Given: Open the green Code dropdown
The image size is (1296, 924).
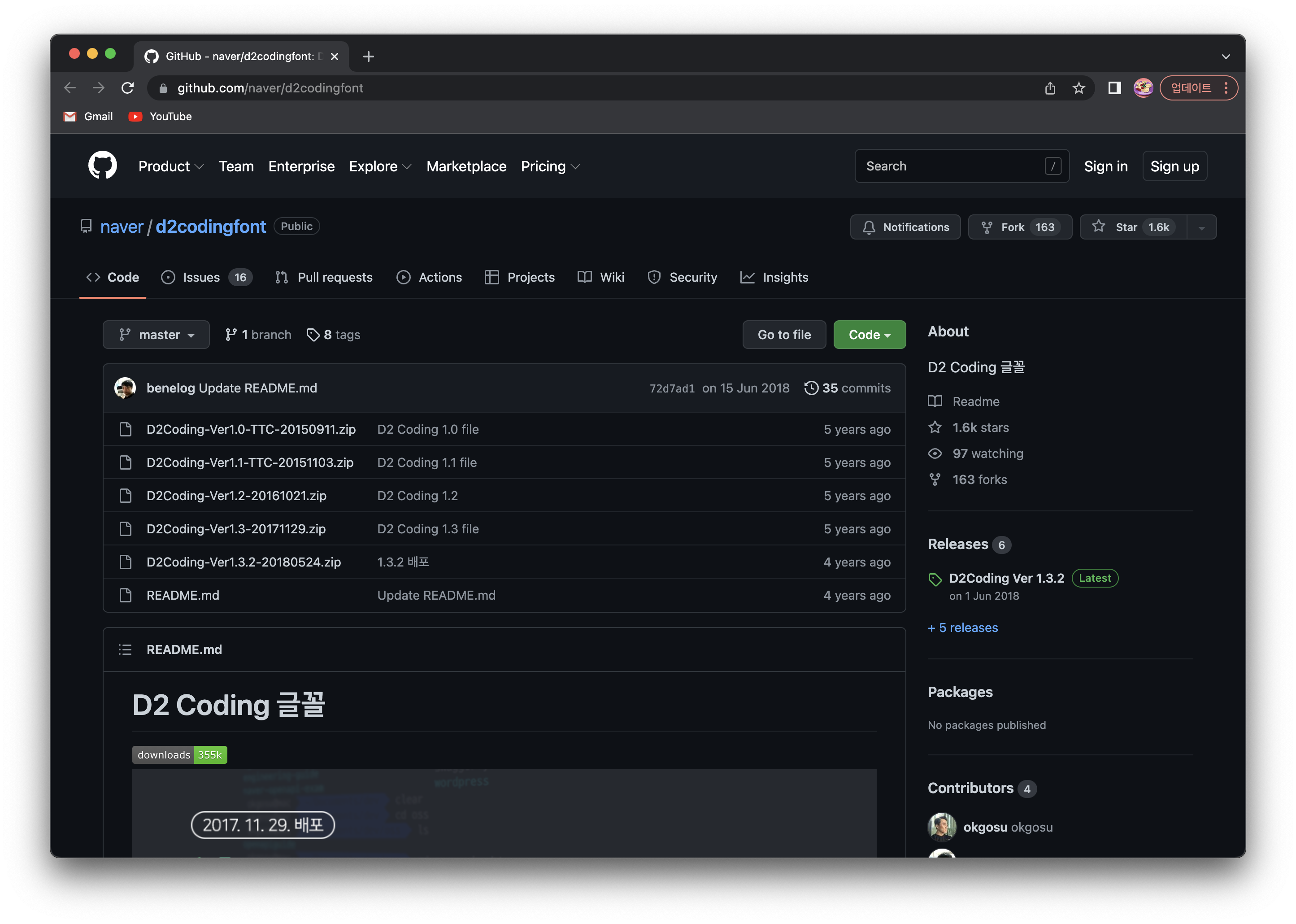Looking at the screenshot, I should 869,335.
